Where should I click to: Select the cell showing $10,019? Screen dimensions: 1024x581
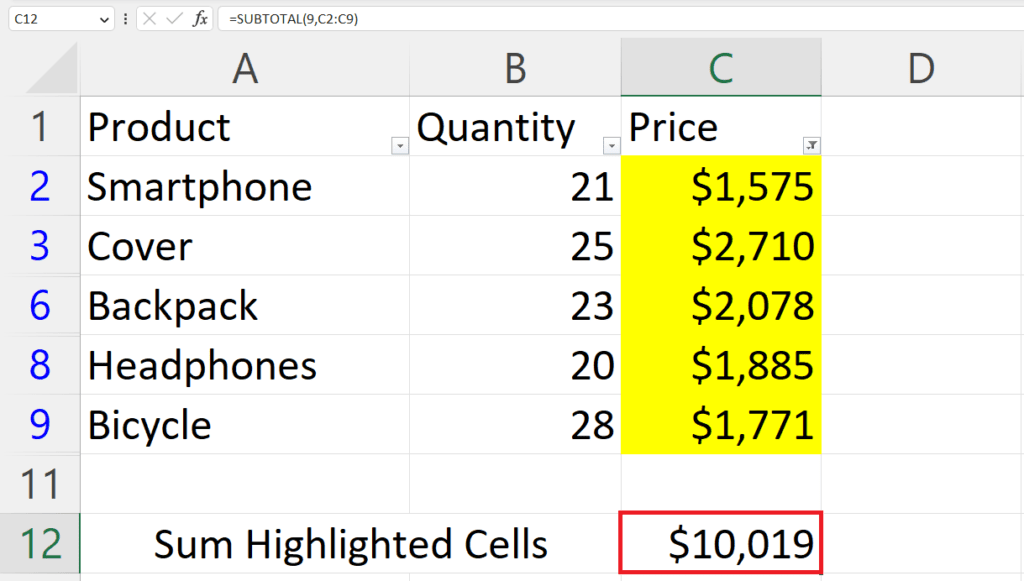pos(720,543)
